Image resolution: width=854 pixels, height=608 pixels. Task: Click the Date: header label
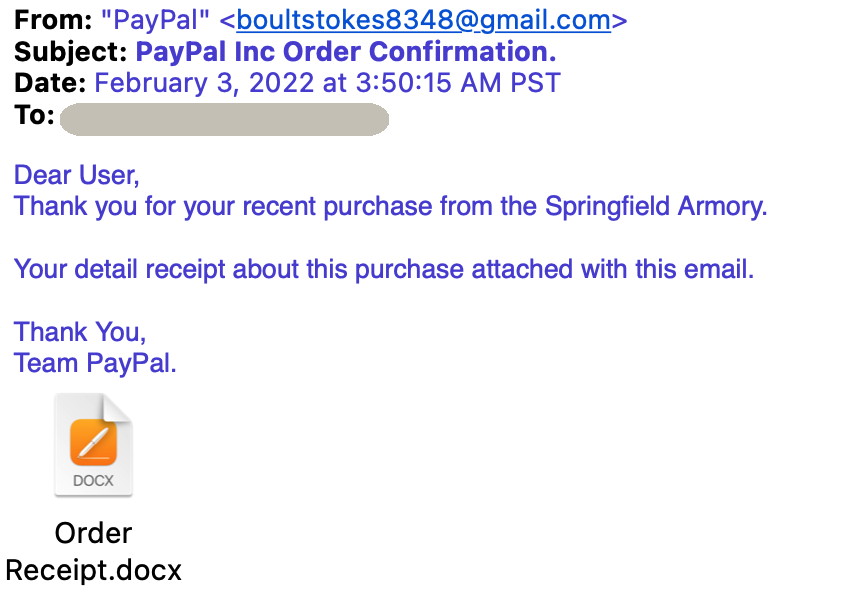click(50, 83)
